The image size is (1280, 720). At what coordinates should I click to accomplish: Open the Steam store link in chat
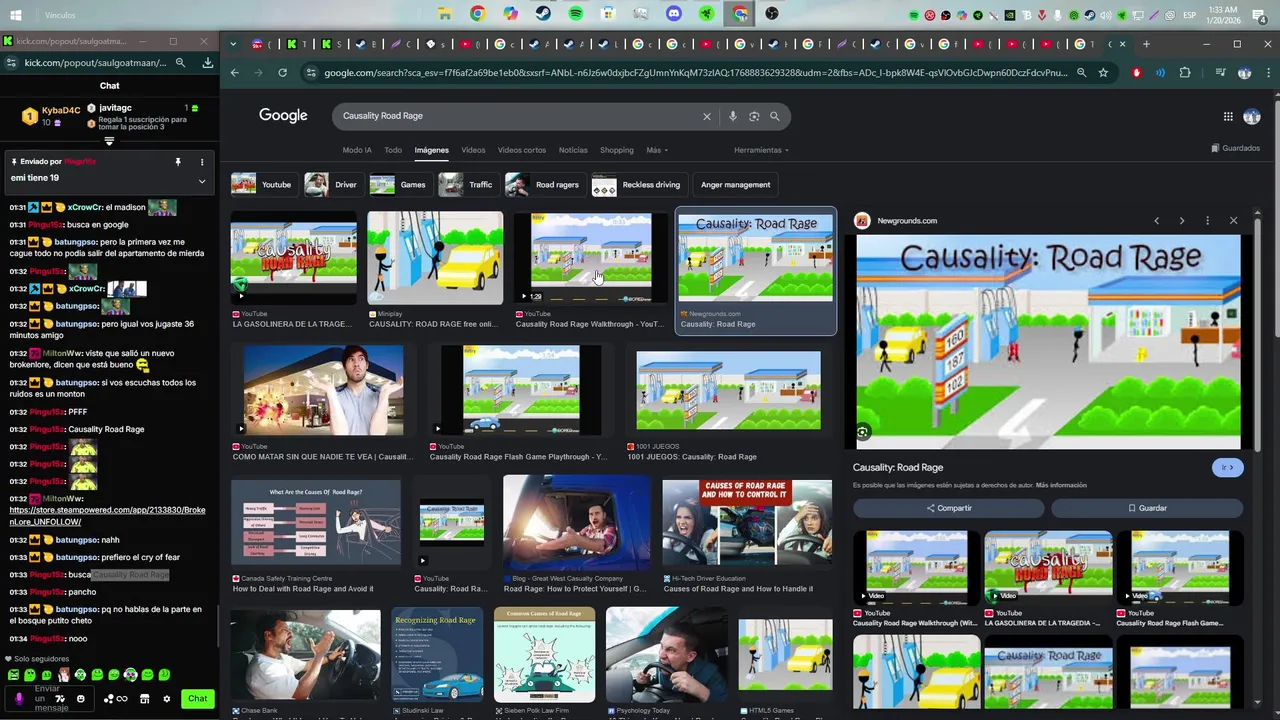107,516
